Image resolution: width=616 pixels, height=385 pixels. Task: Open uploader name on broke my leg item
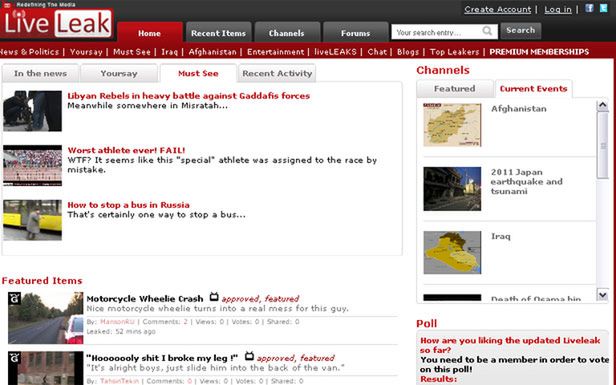click(x=119, y=381)
